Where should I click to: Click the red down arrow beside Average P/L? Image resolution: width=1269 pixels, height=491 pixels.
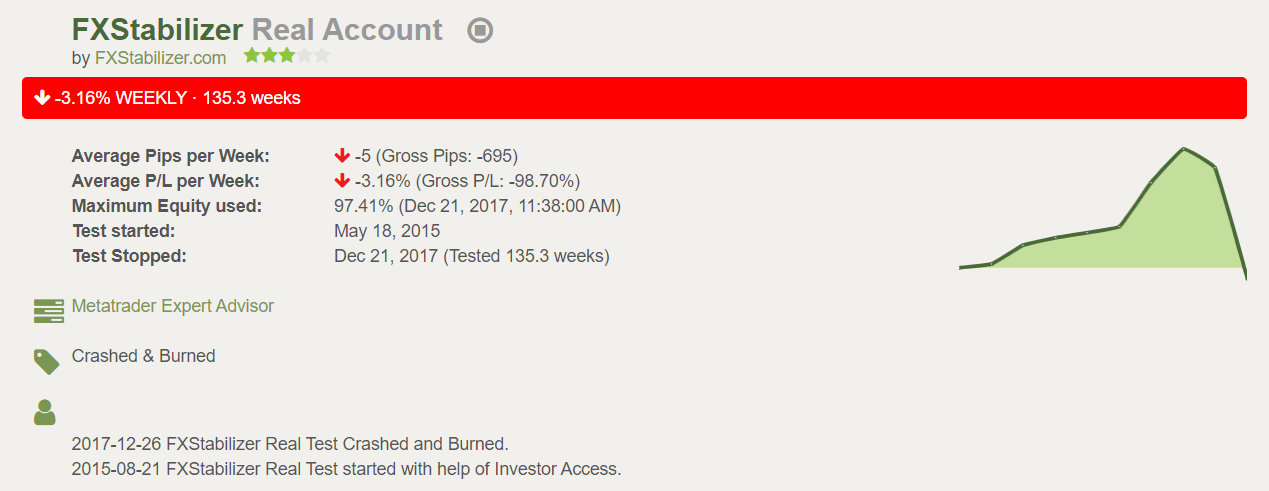(x=342, y=181)
